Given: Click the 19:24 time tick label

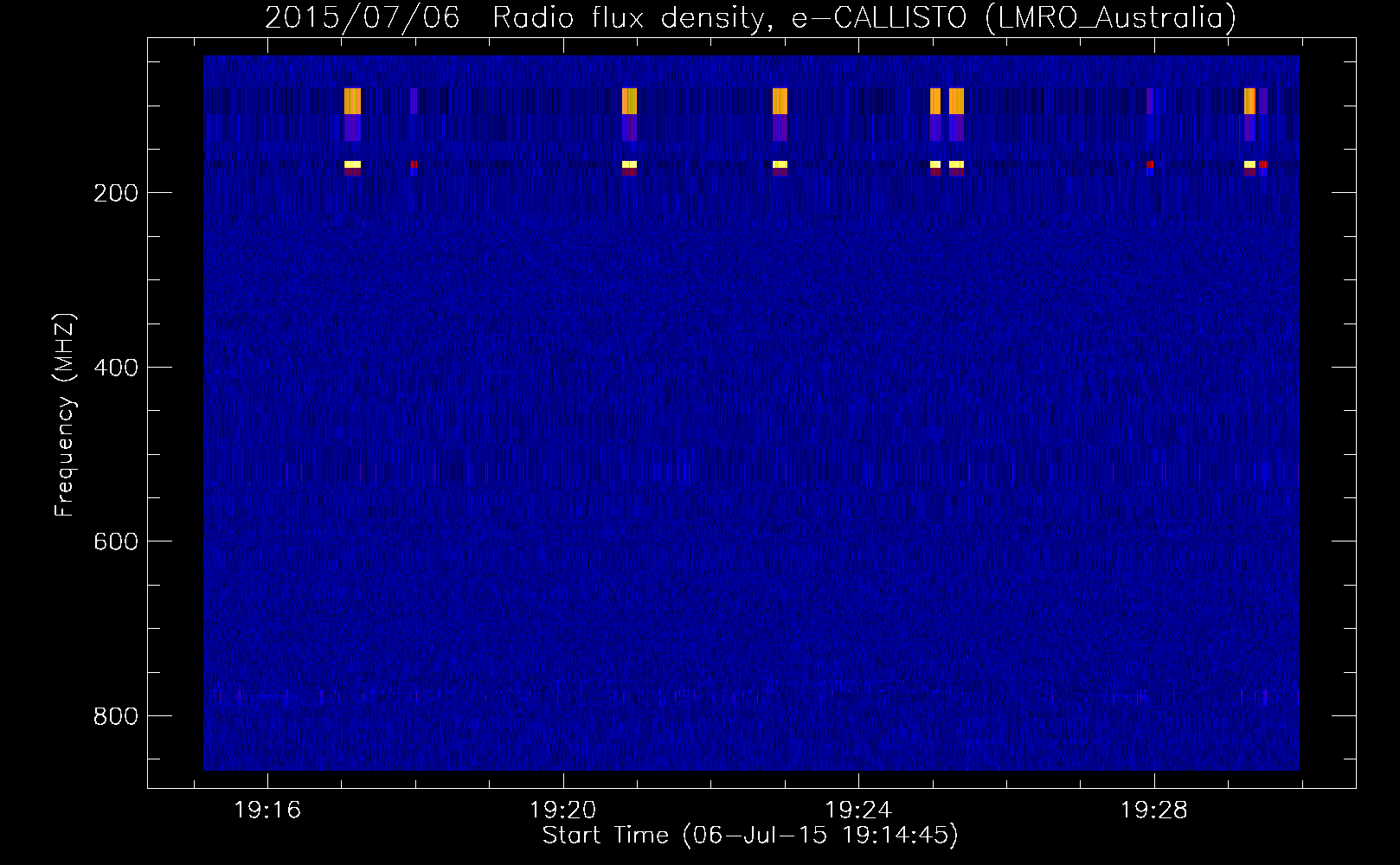Looking at the screenshot, I should point(858,811).
